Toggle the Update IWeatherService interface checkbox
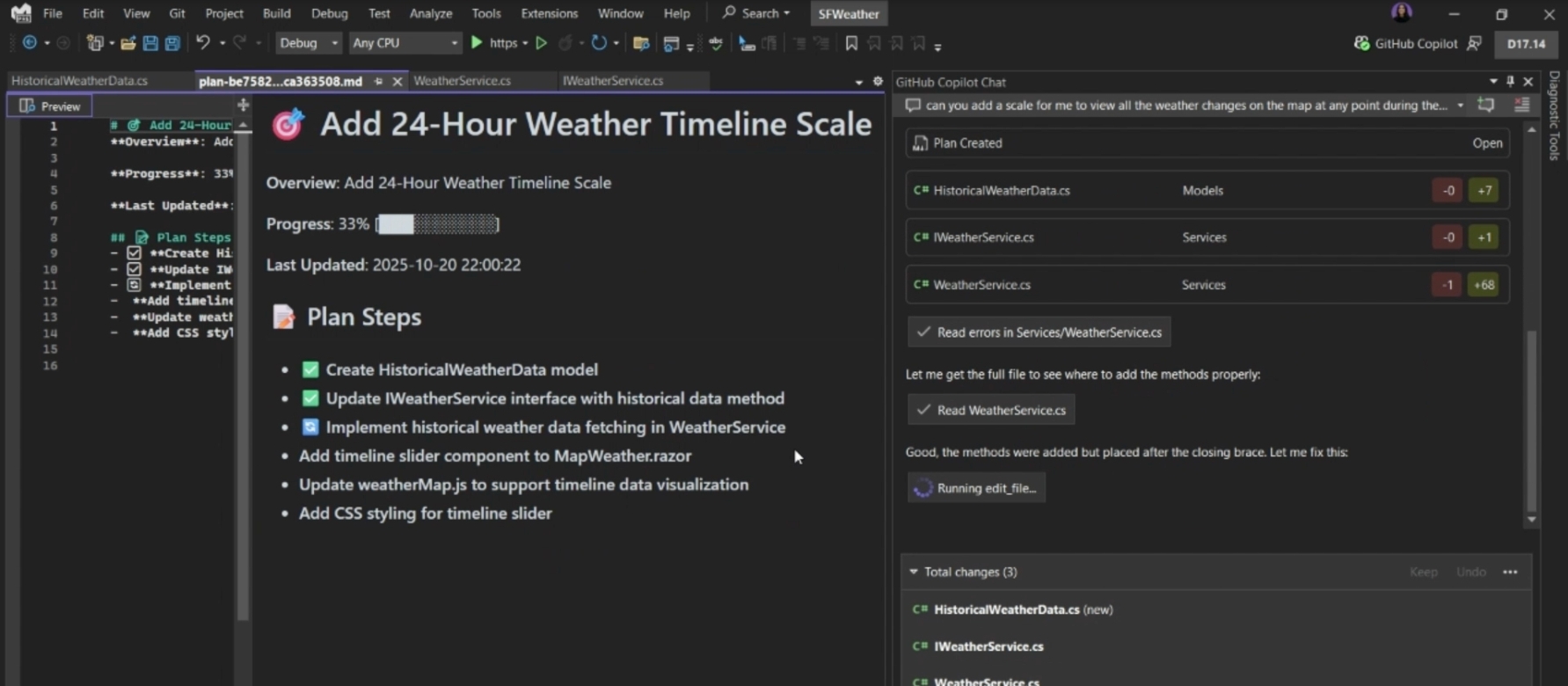Viewport: 1568px width, 686px height. (310, 398)
